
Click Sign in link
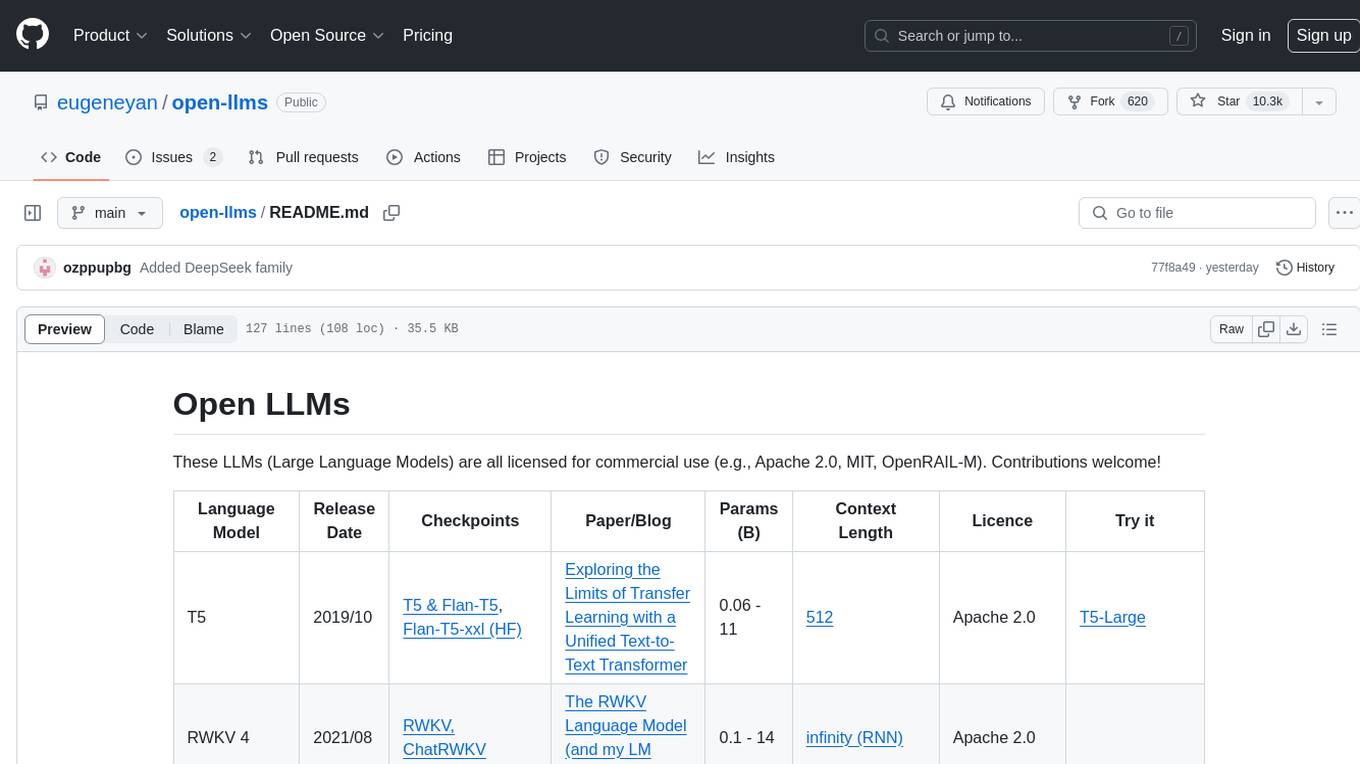point(1245,35)
